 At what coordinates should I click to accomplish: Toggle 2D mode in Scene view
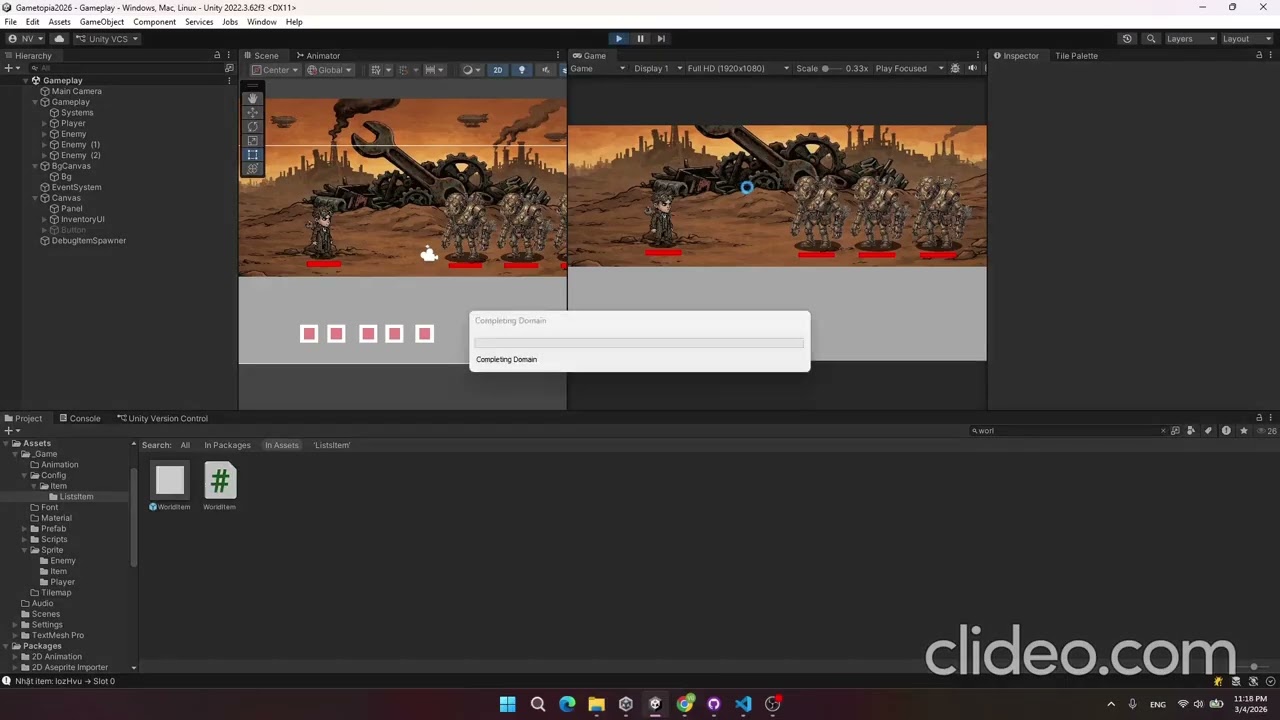497,70
